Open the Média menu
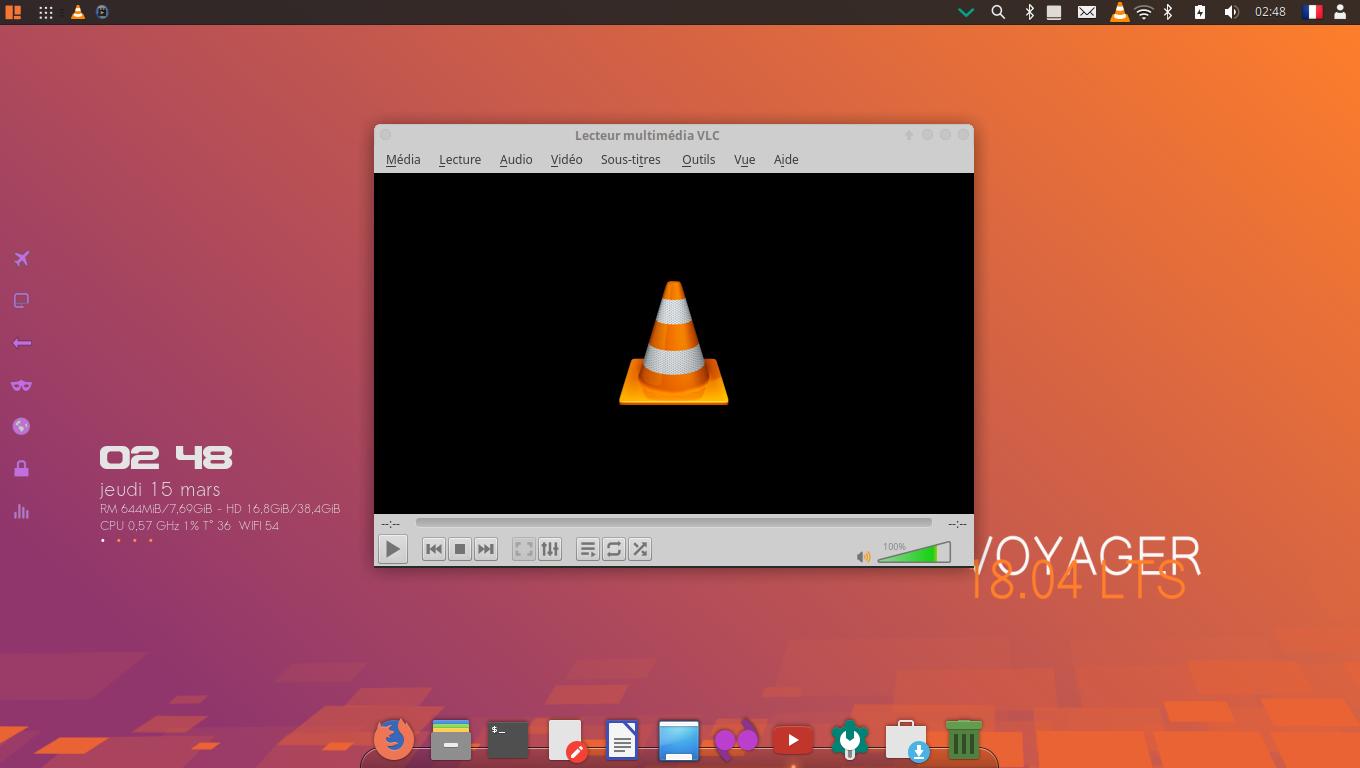Image resolution: width=1360 pixels, height=768 pixels. 403,159
